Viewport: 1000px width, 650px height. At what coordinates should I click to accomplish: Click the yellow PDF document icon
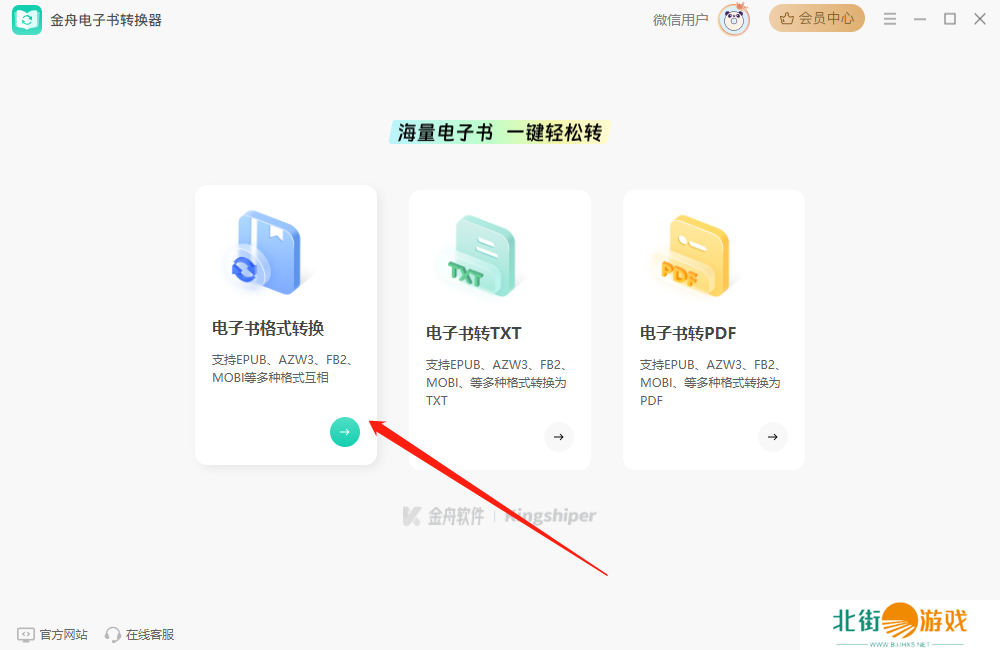692,255
